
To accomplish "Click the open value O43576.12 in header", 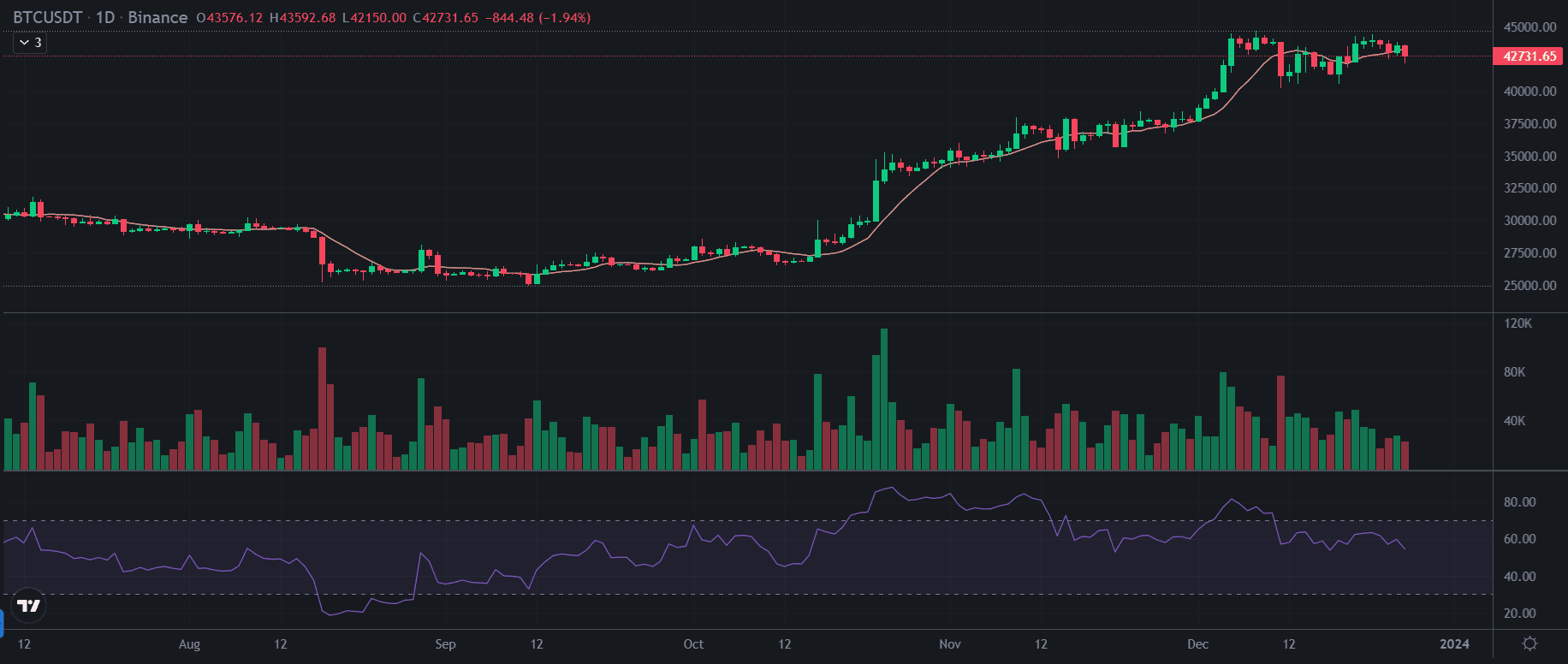I will (229, 18).
